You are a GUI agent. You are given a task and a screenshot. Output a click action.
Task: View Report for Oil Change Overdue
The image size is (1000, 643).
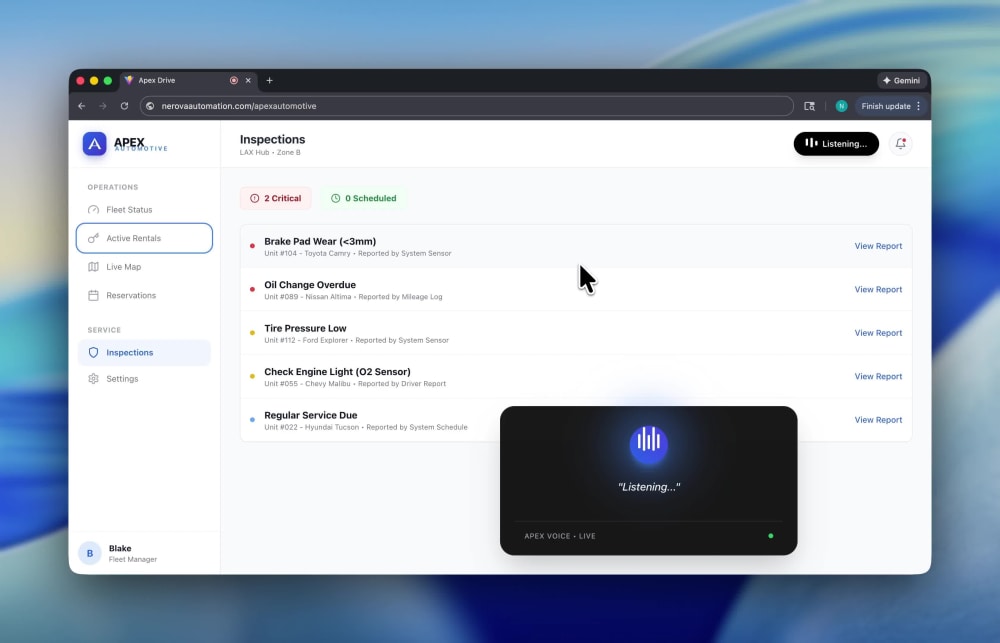878,290
